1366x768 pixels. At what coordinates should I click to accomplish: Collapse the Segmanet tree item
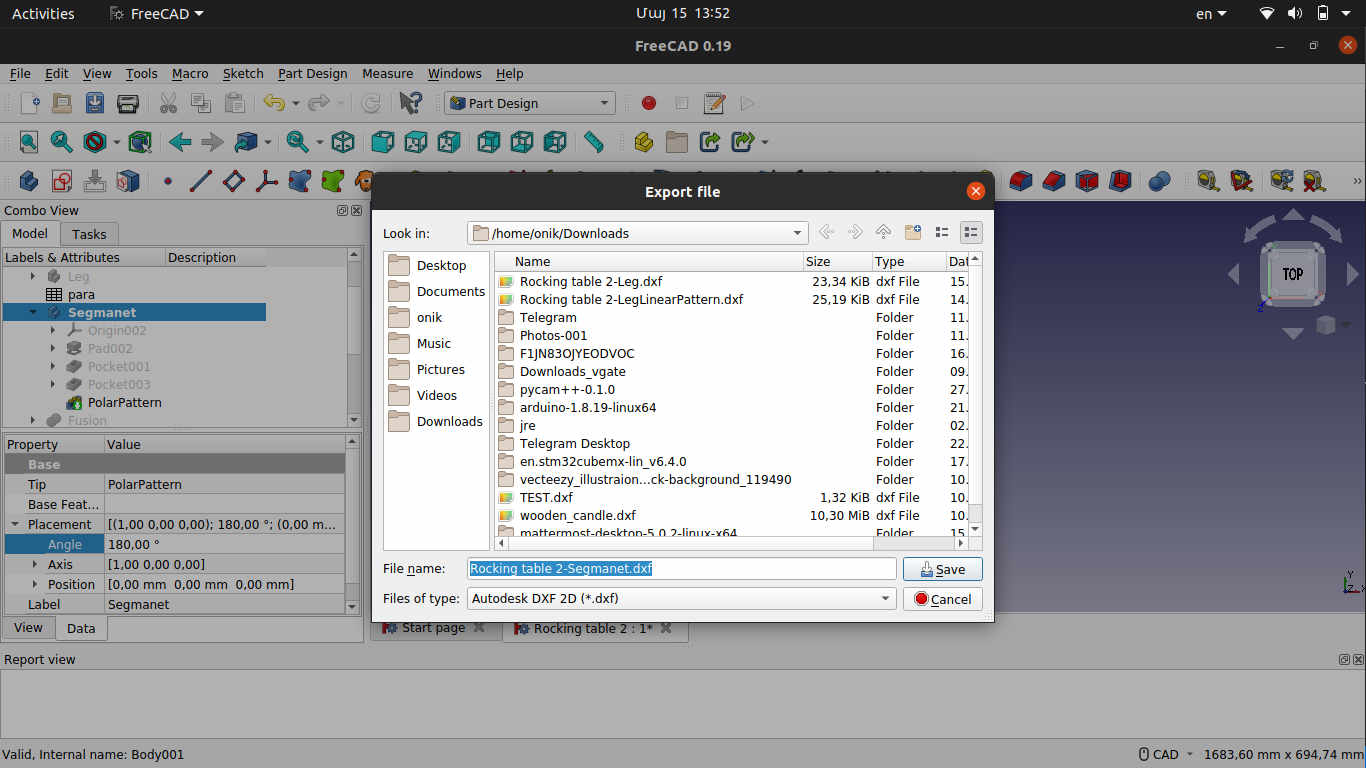tap(33, 313)
